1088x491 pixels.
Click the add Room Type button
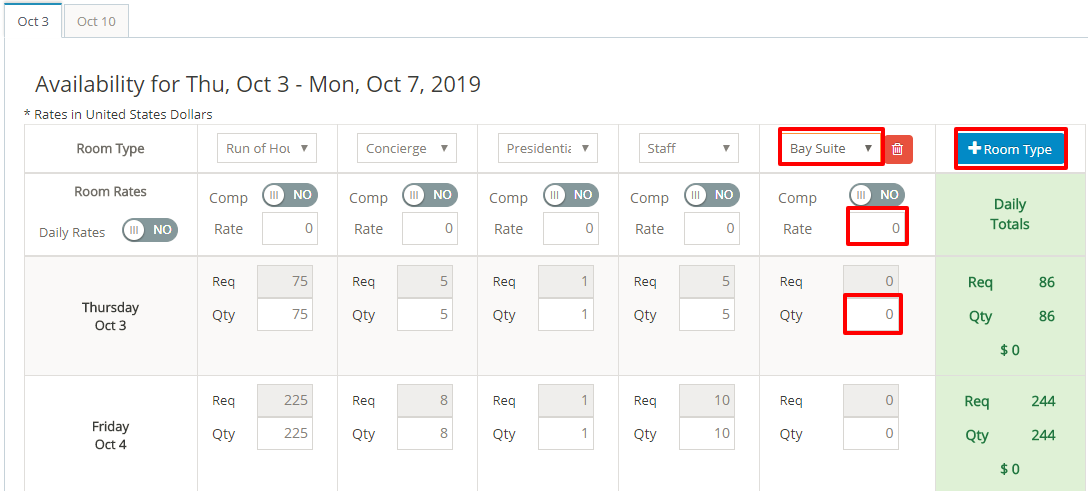[x=1010, y=149]
